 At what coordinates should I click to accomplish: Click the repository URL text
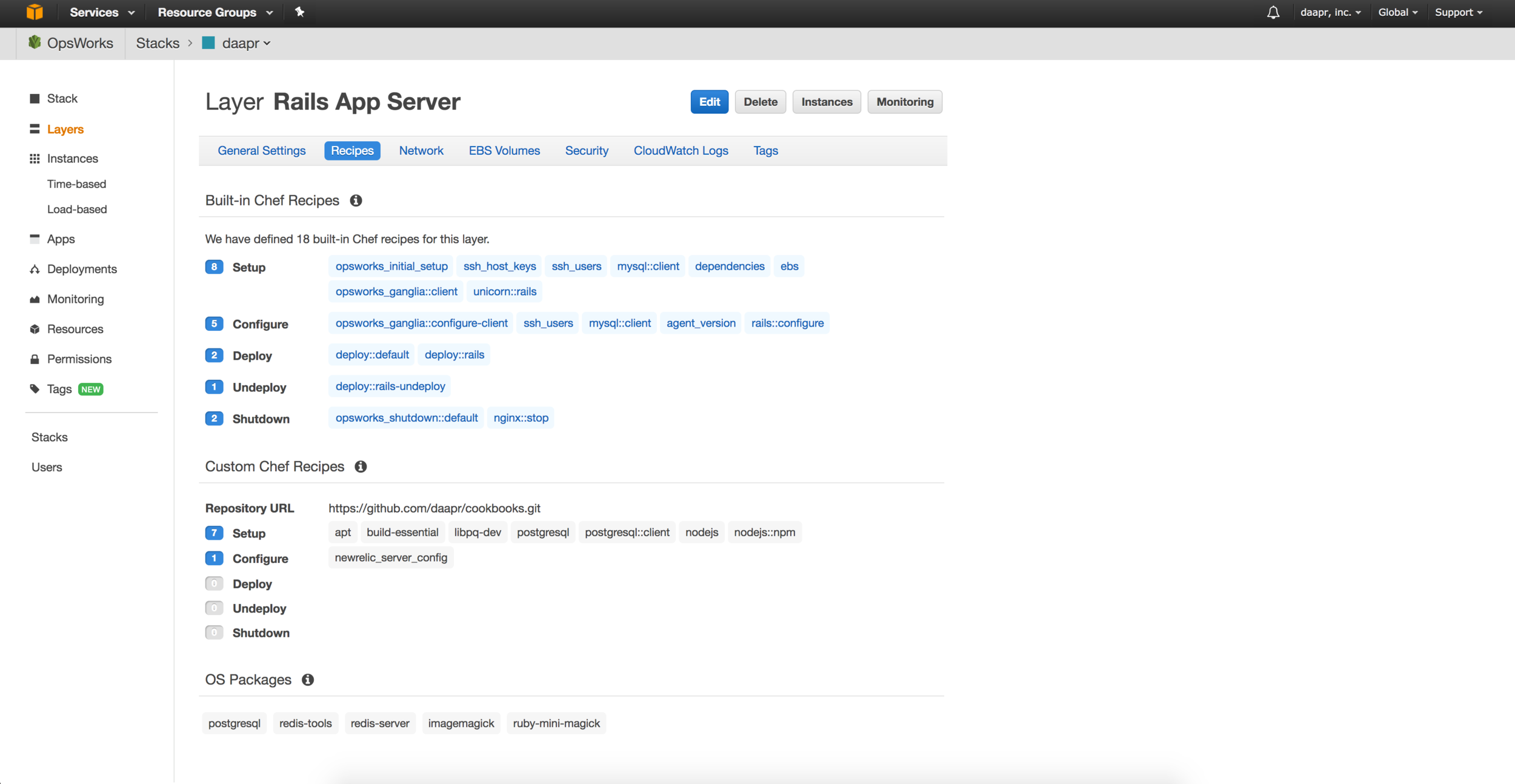pyautogui.click(x=435, y=508)
